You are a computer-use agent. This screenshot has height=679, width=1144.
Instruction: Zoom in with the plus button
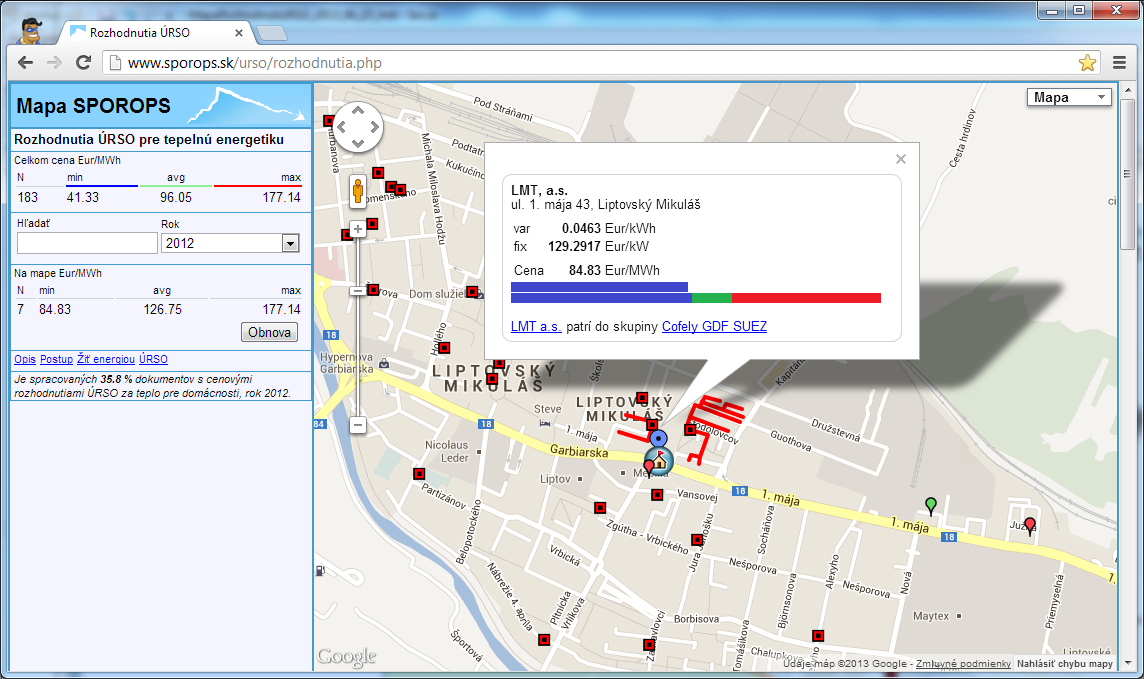(358, 229)
